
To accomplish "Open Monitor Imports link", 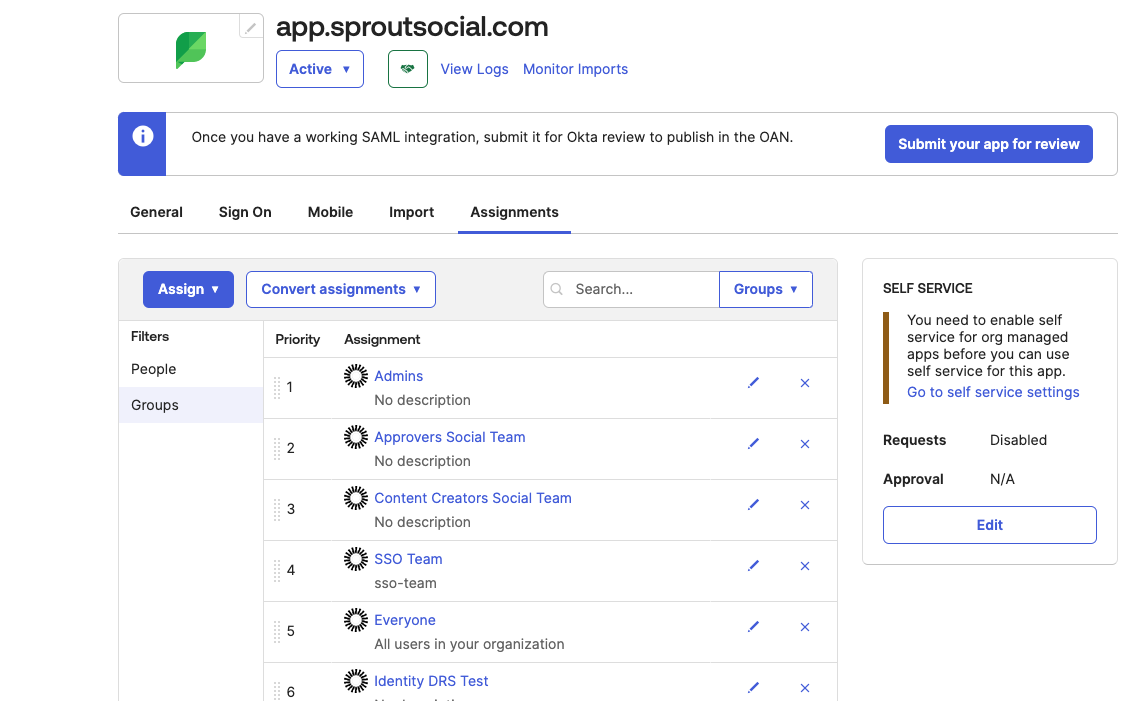I will click(576, 69).
